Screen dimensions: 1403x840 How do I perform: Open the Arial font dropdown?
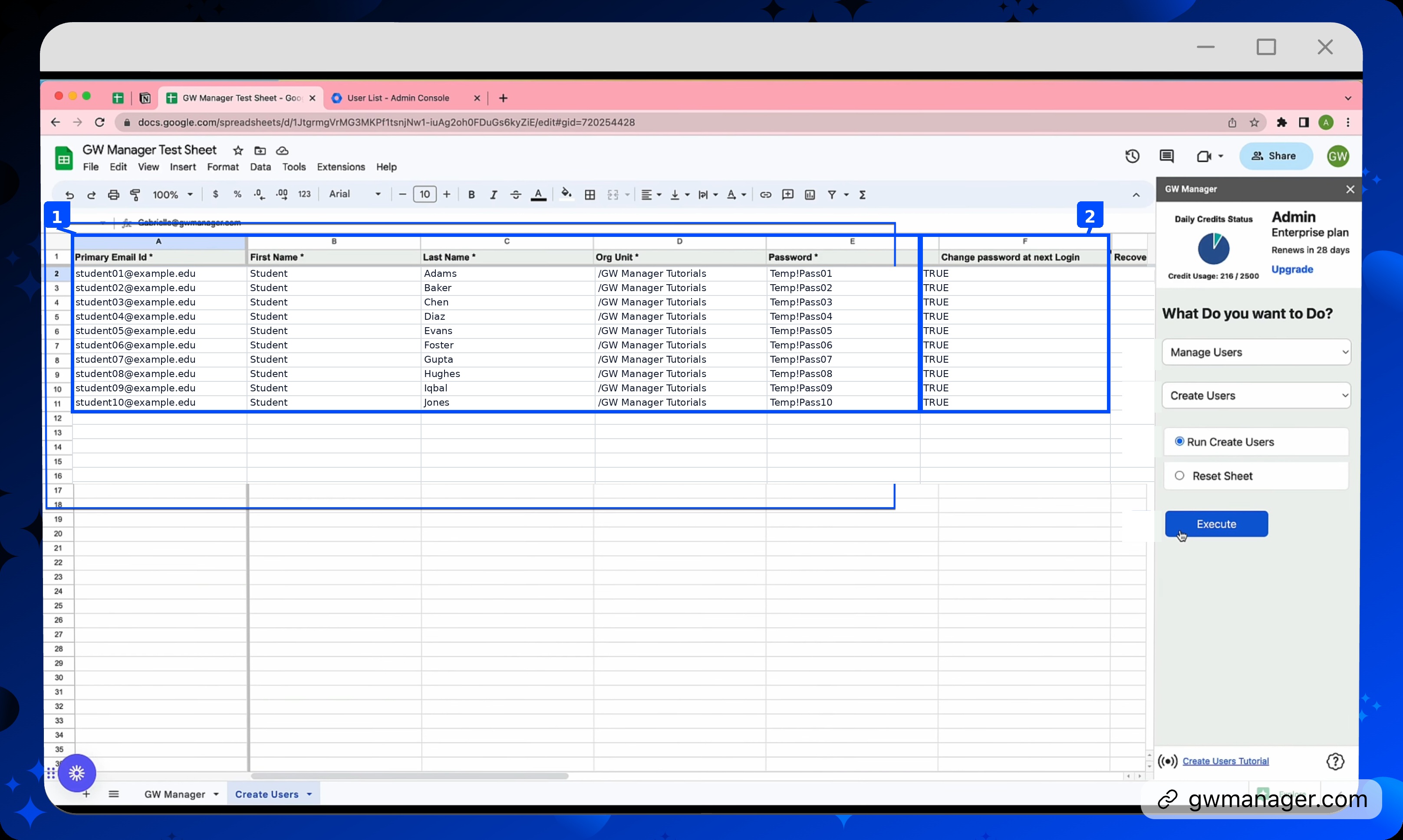(x=355, y=194)
